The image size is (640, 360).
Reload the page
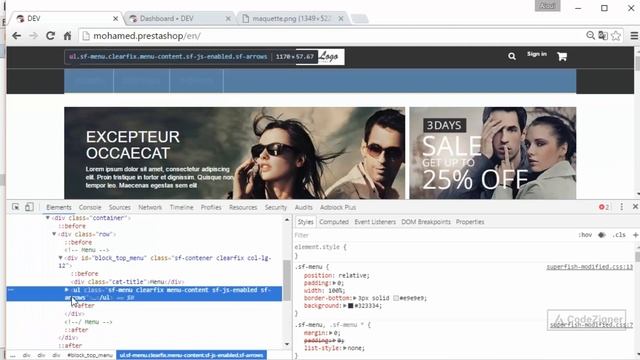pos(50,36)
